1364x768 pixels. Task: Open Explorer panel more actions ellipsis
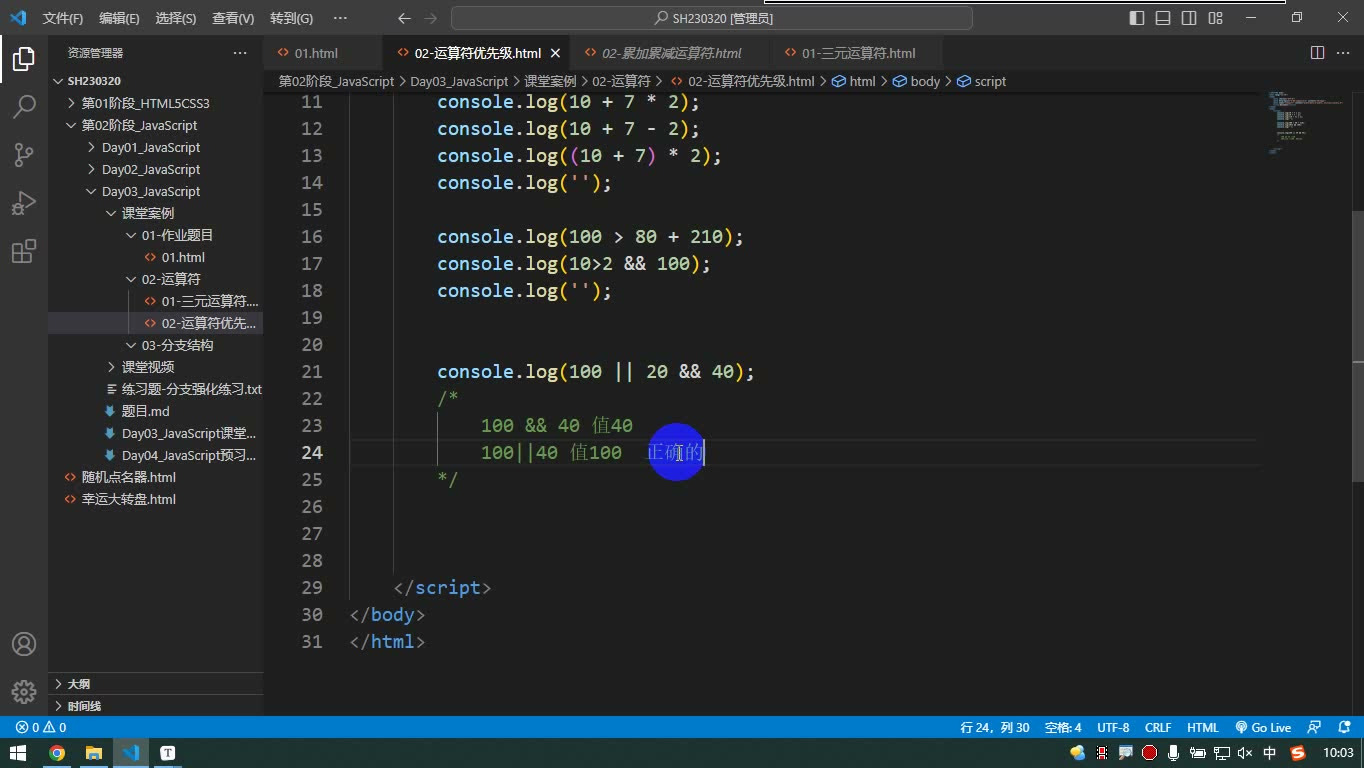240,53
